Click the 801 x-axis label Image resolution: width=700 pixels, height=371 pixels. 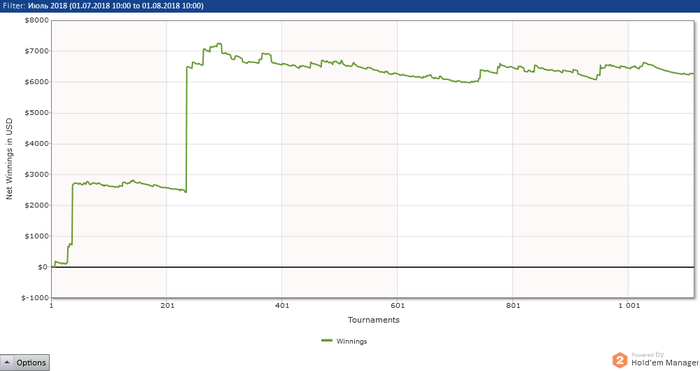tap(513, 305)
